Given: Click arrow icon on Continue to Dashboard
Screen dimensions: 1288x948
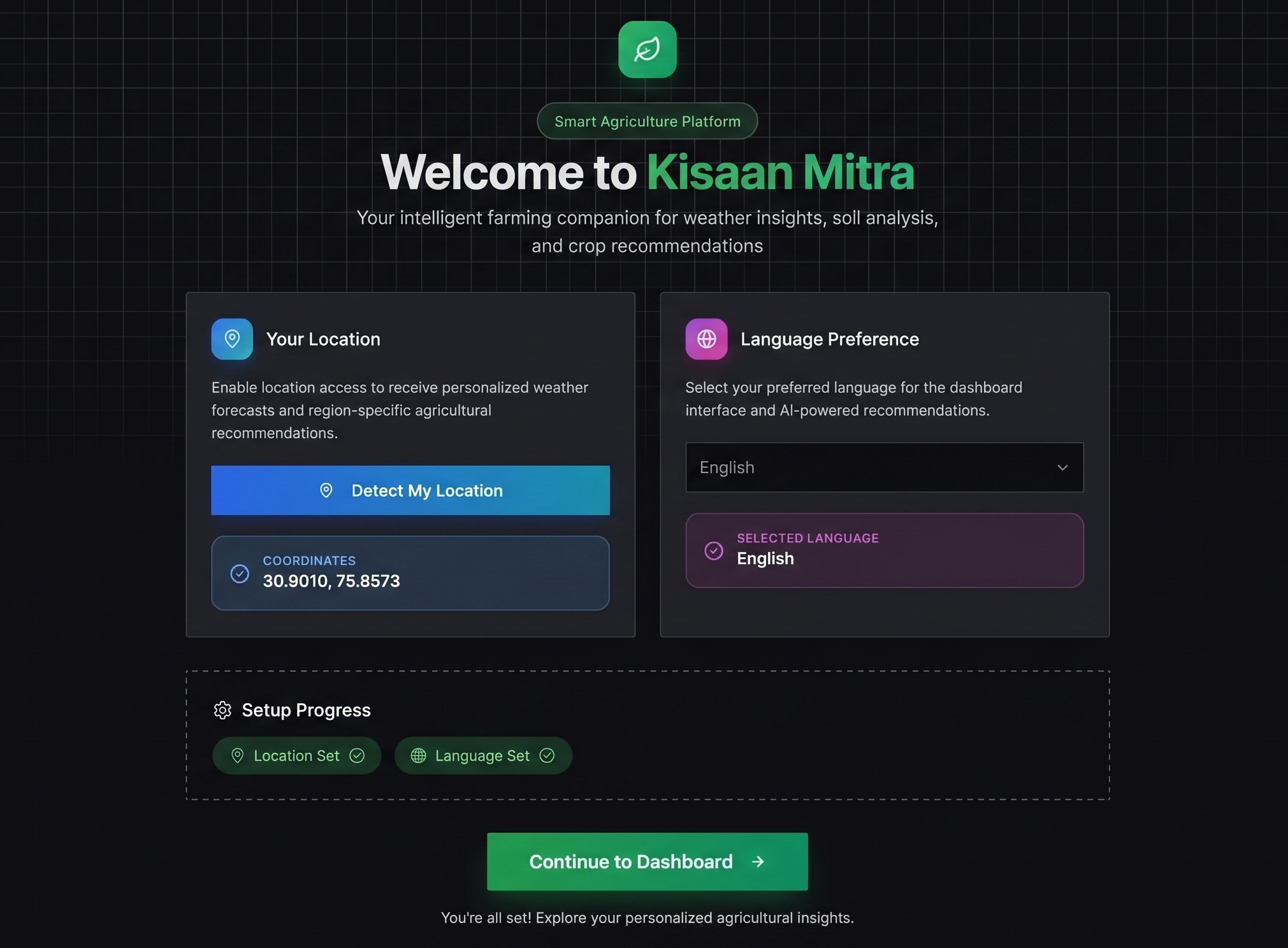Looking at the screenshot, I should tap(758, 862).
